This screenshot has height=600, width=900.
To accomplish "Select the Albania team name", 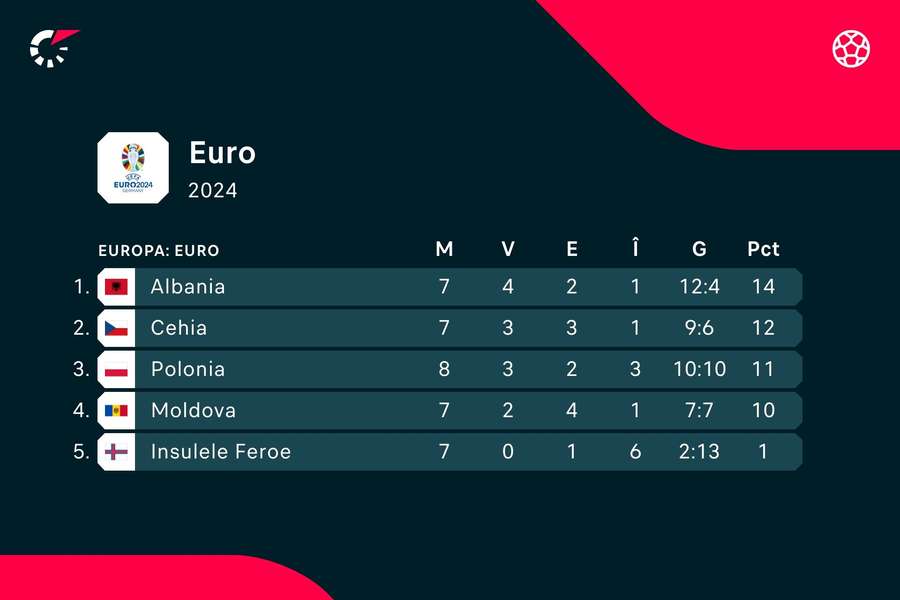I will point(188,287).
